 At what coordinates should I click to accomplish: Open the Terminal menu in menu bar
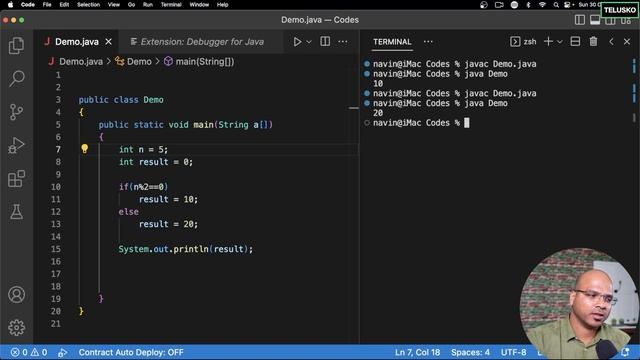(171, 5)
